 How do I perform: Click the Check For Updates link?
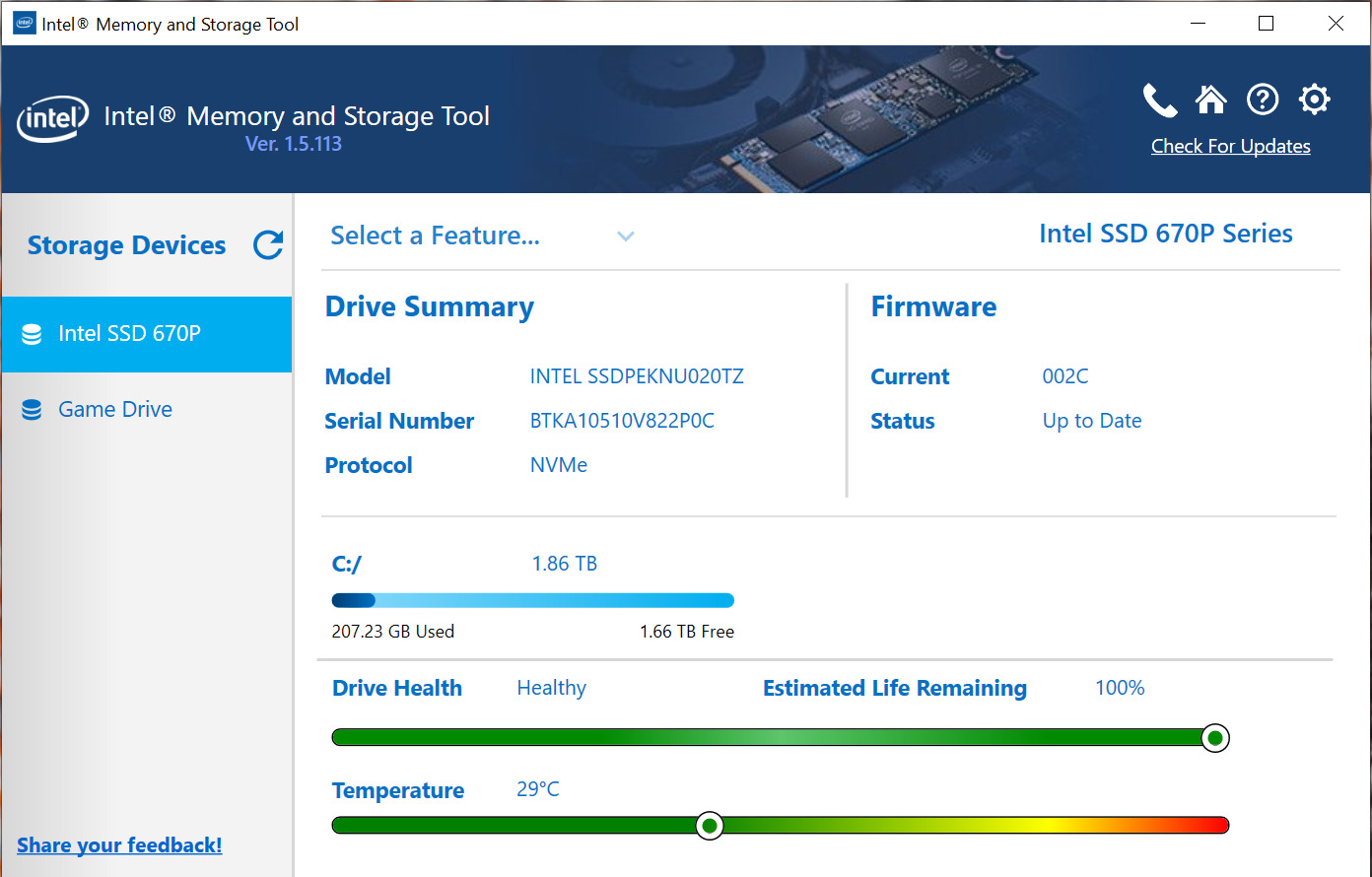pyautogui.click(x=1230, y=147)
